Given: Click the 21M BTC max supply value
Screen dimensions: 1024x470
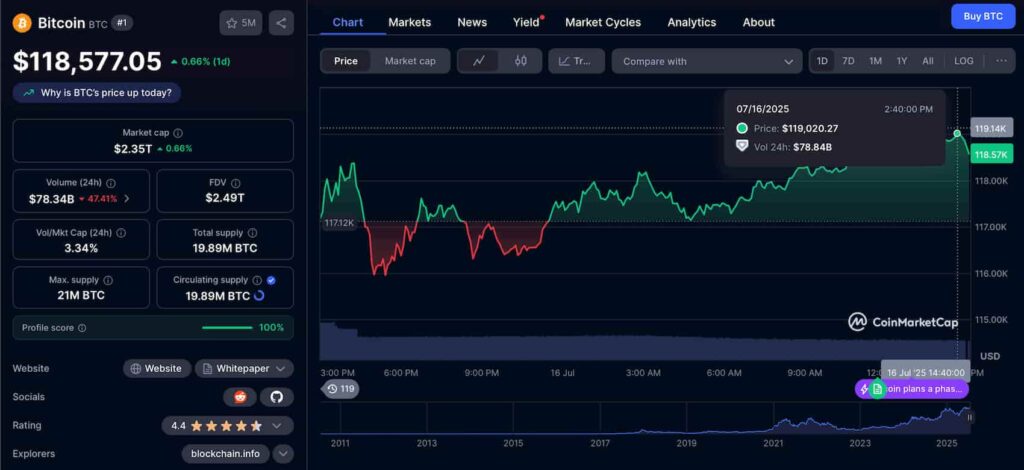Looking at the screenshot, I should click(81, 295).
